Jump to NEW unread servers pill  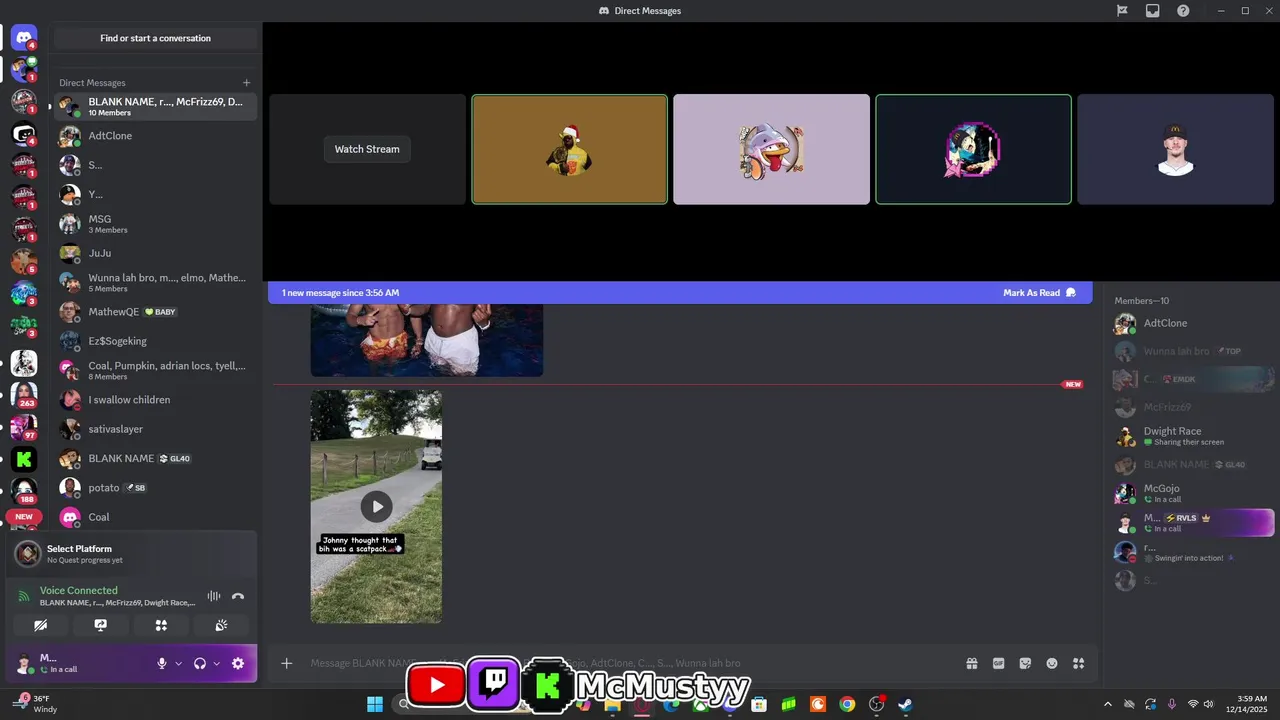click(x=24, y=517)
